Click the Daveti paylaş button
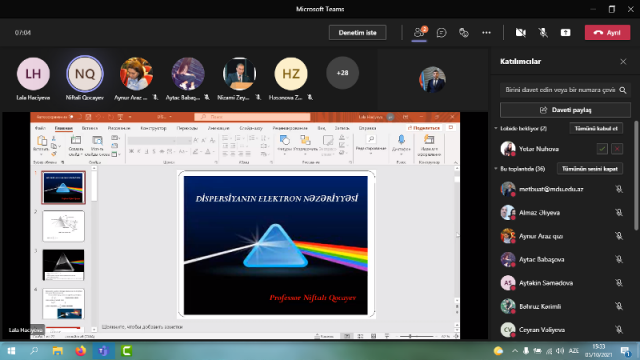The image size is (640, 360). pyautogui.click(x=565, y=110)
